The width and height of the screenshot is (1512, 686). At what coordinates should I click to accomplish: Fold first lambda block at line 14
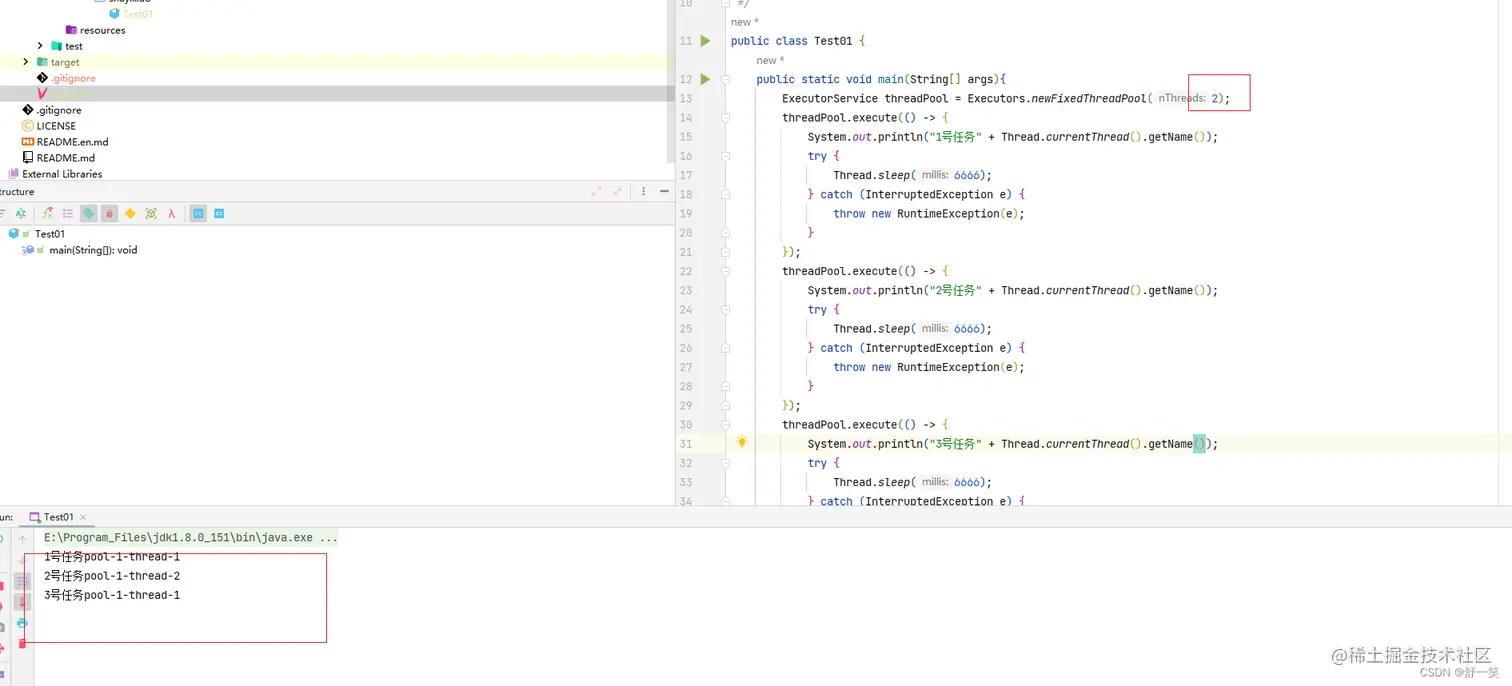click(725, 118)
